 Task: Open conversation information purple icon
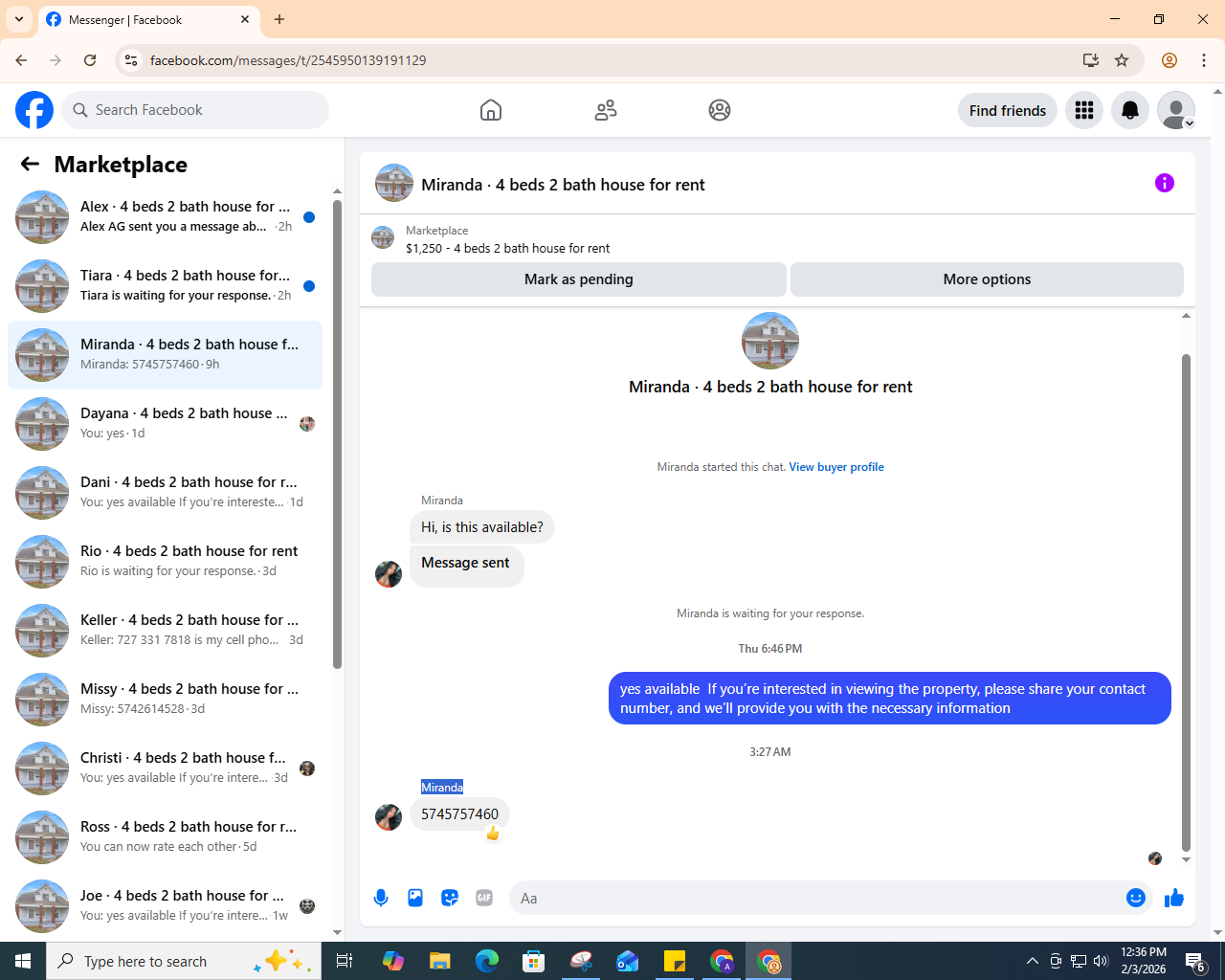[1165, 183]
